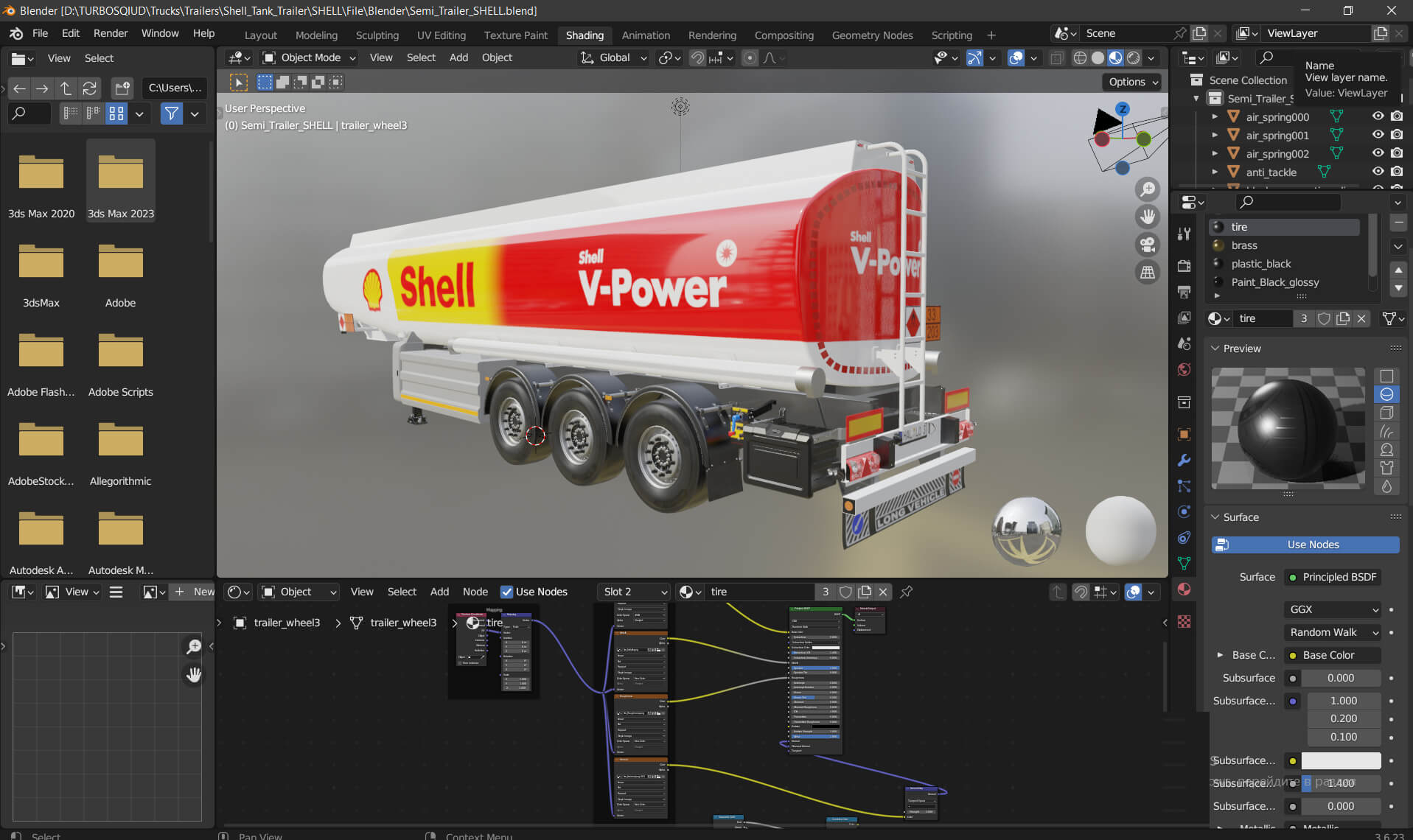This screenshot has height=840, width=1413.
Task: Toggle viewport overlays button
Action: coord(1016,57)
